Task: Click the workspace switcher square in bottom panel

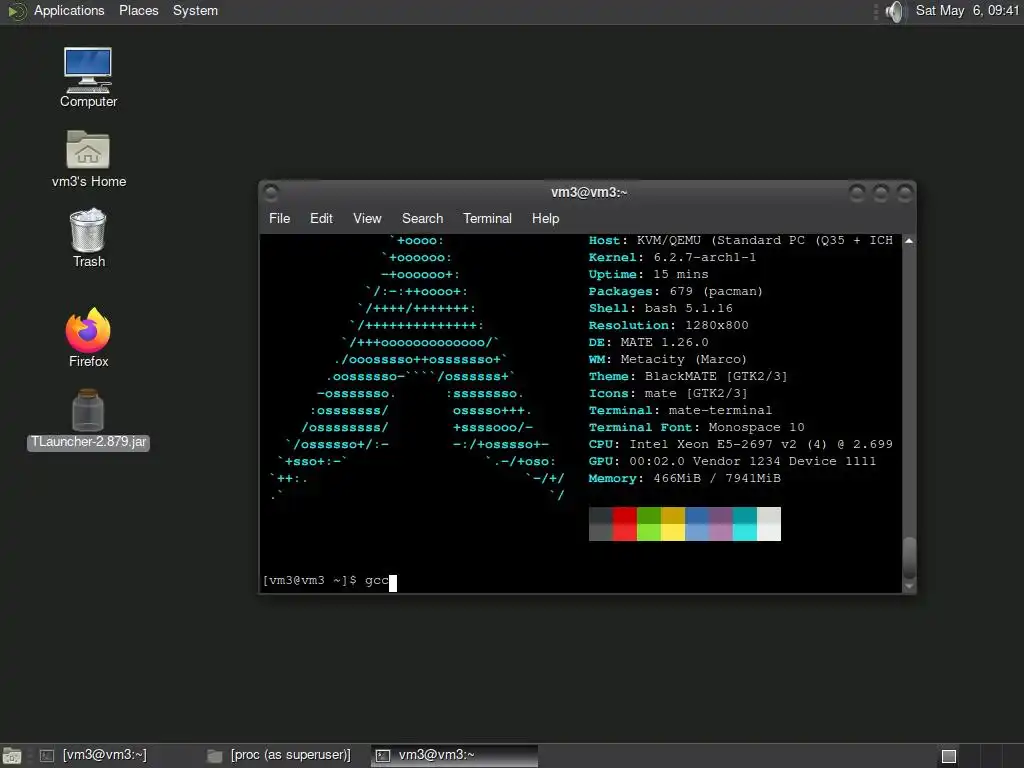Action: (949, 756)
